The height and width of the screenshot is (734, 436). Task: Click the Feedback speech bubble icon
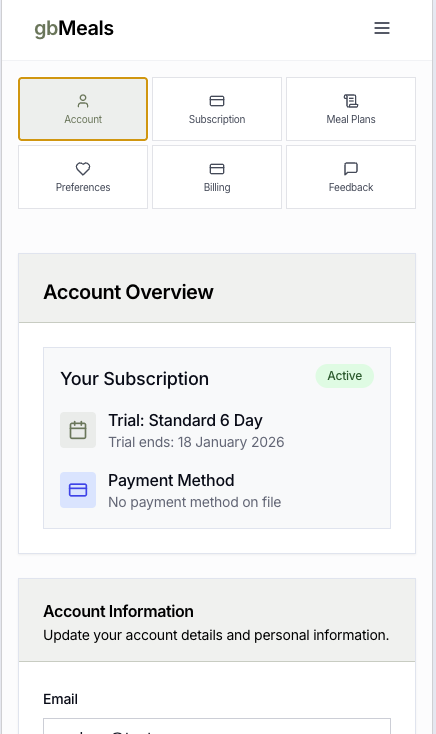pos(351,169)
